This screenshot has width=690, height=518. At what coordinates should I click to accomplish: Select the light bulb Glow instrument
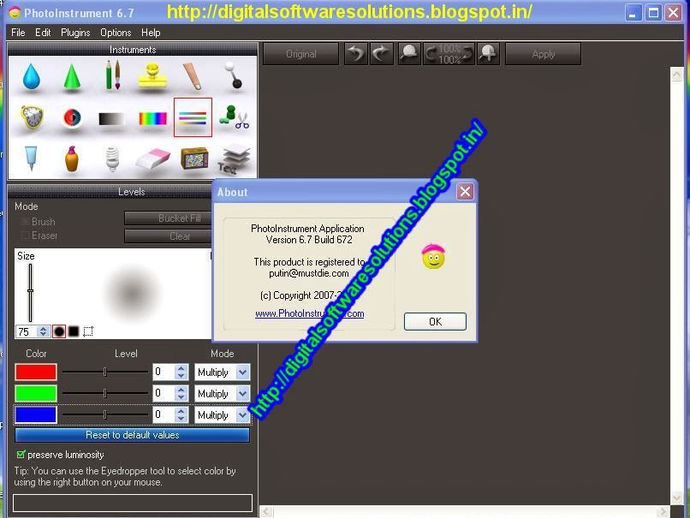pyautogui.click(x=113, y=158)
